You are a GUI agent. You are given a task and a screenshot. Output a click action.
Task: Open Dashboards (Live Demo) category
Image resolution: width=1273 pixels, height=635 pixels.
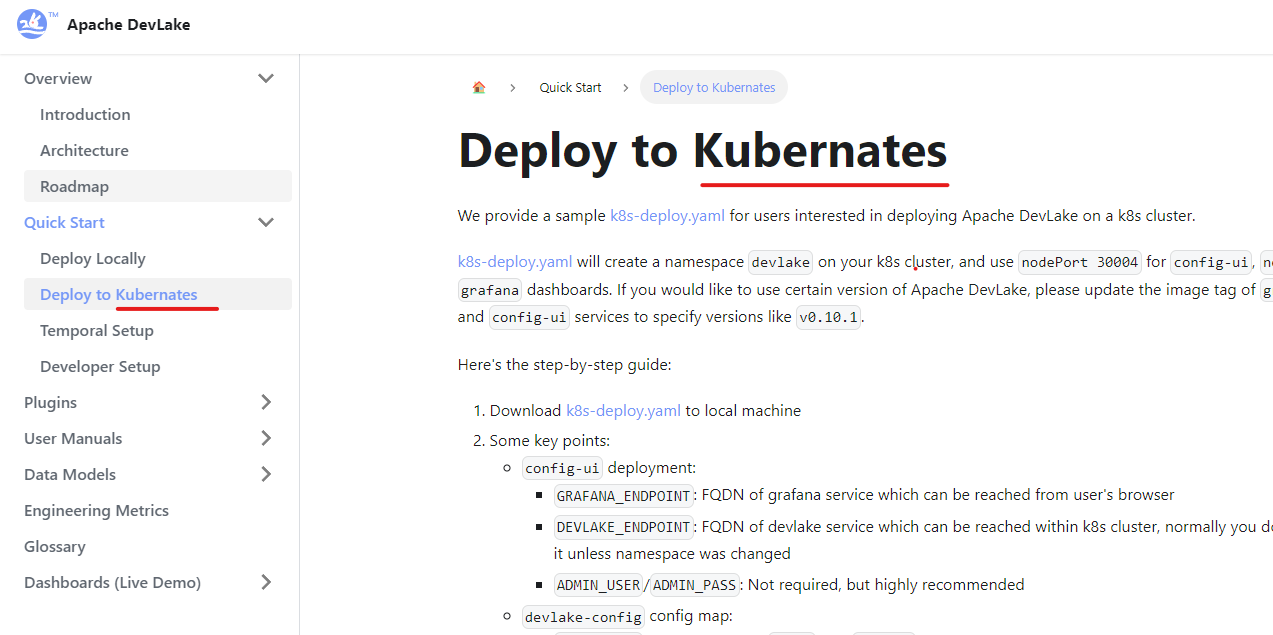[112, 582]
